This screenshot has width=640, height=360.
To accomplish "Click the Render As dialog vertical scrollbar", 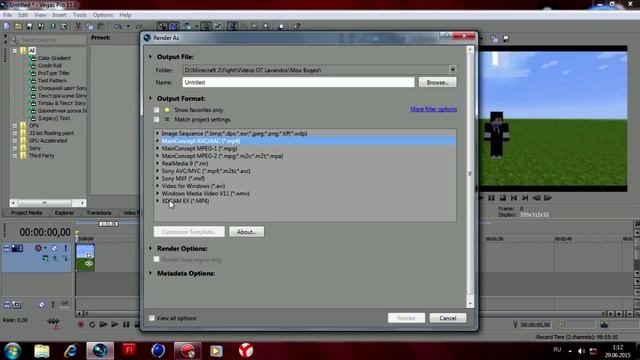I will [x=470, y=176].
